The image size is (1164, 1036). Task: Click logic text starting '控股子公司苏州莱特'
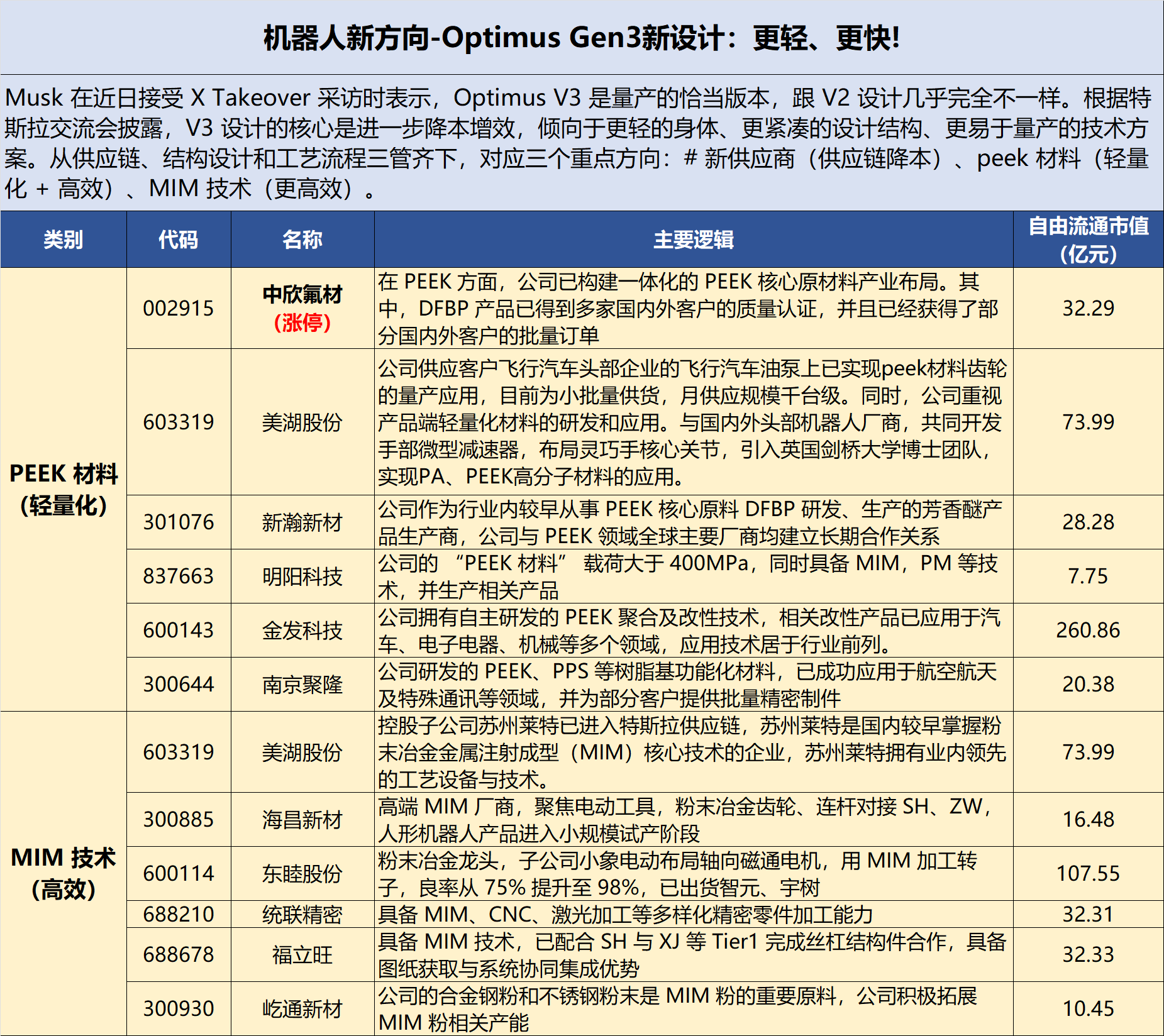(x=692, y=752)
